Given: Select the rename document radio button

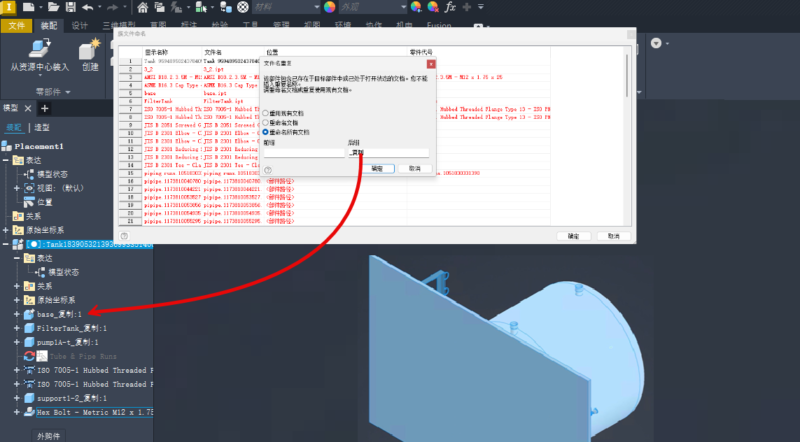Looking at the screenshot, I should [265, 123].
